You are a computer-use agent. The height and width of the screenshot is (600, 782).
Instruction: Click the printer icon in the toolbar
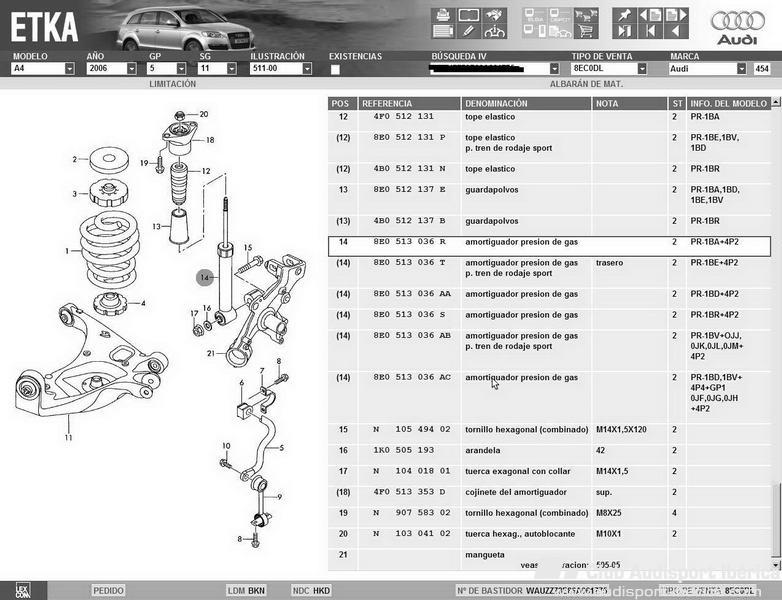442,15
